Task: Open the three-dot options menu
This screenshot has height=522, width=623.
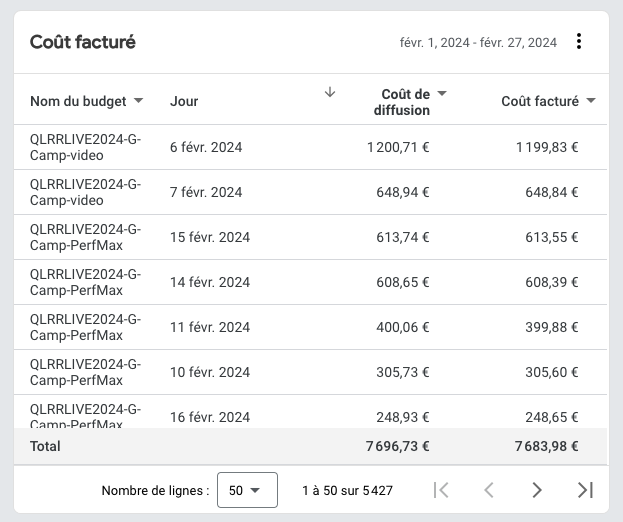Action: click(579, 41)
